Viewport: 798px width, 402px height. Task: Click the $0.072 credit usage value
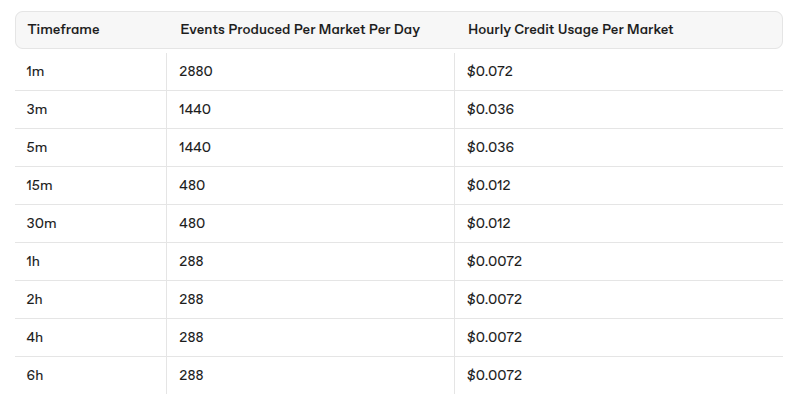490,72
